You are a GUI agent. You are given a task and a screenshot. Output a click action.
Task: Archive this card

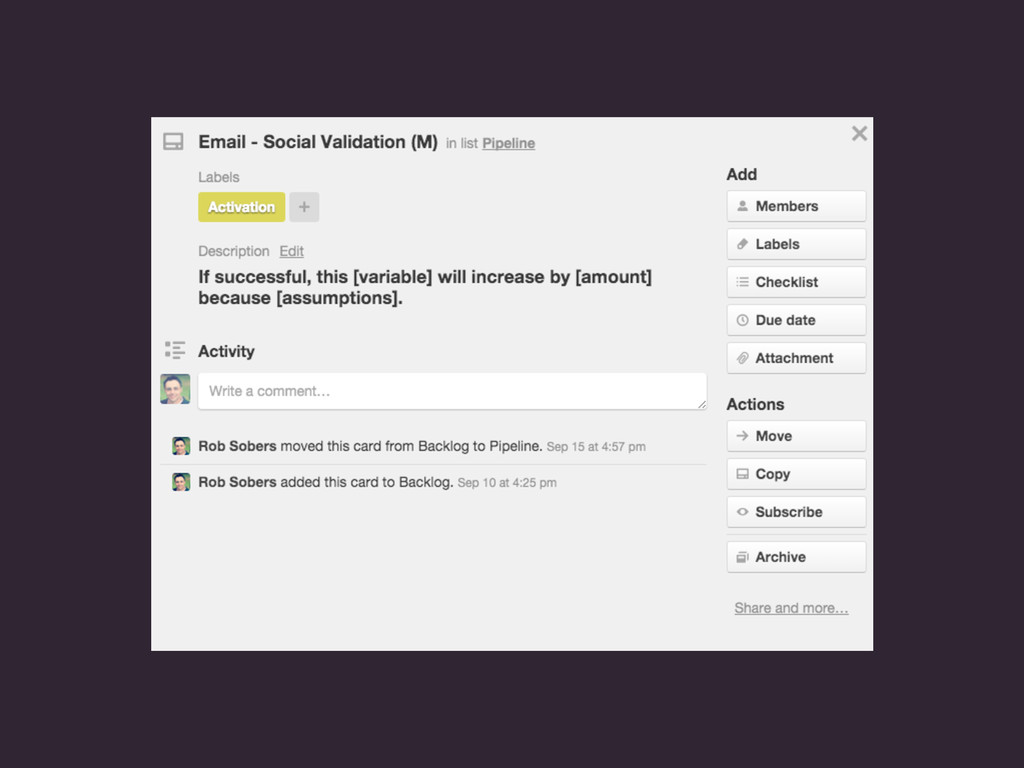(796, 557)
